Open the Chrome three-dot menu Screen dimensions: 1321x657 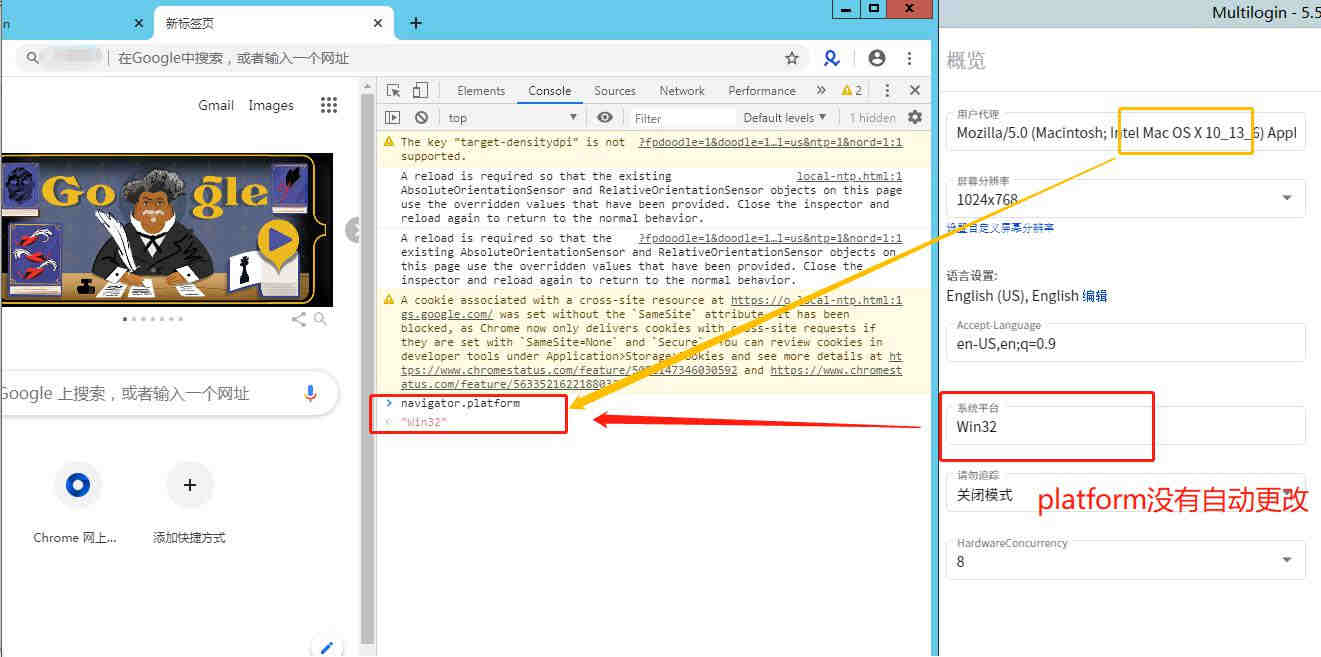point(909,58)
